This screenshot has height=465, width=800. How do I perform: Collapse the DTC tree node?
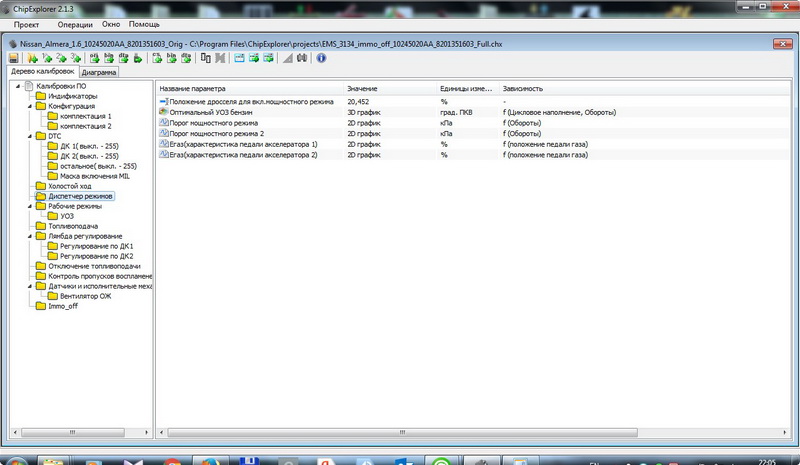tap(27, 136)
